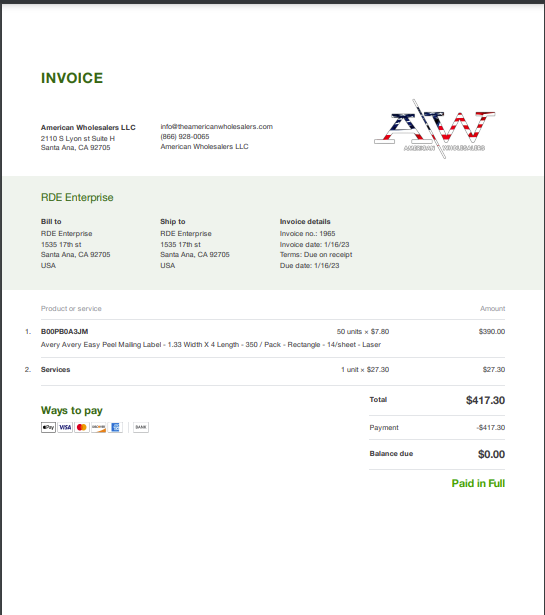Click Due date: 1/16/23

[309, 266]
